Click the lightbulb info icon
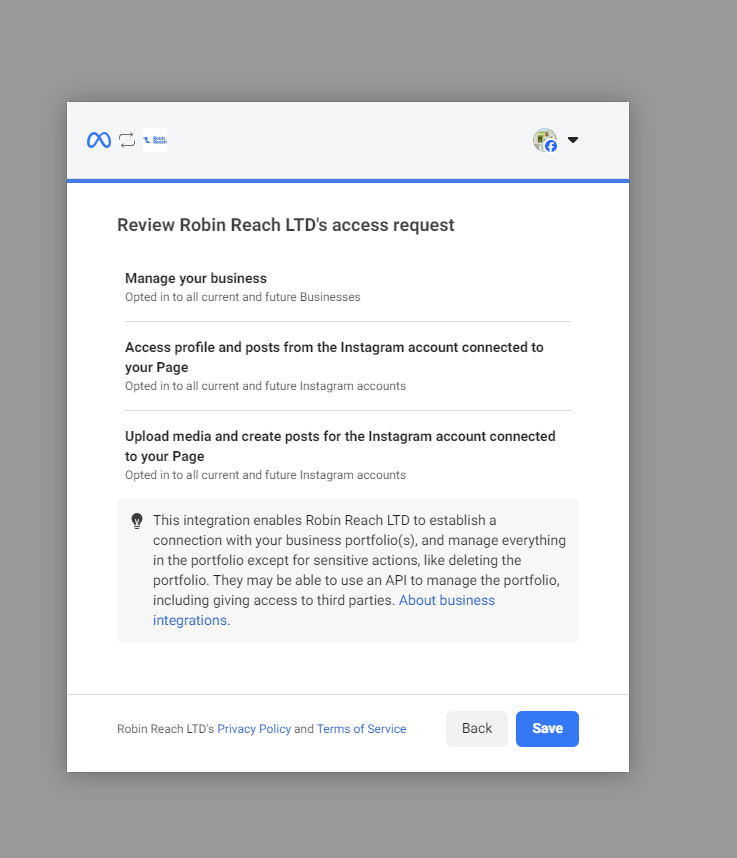 137,520
